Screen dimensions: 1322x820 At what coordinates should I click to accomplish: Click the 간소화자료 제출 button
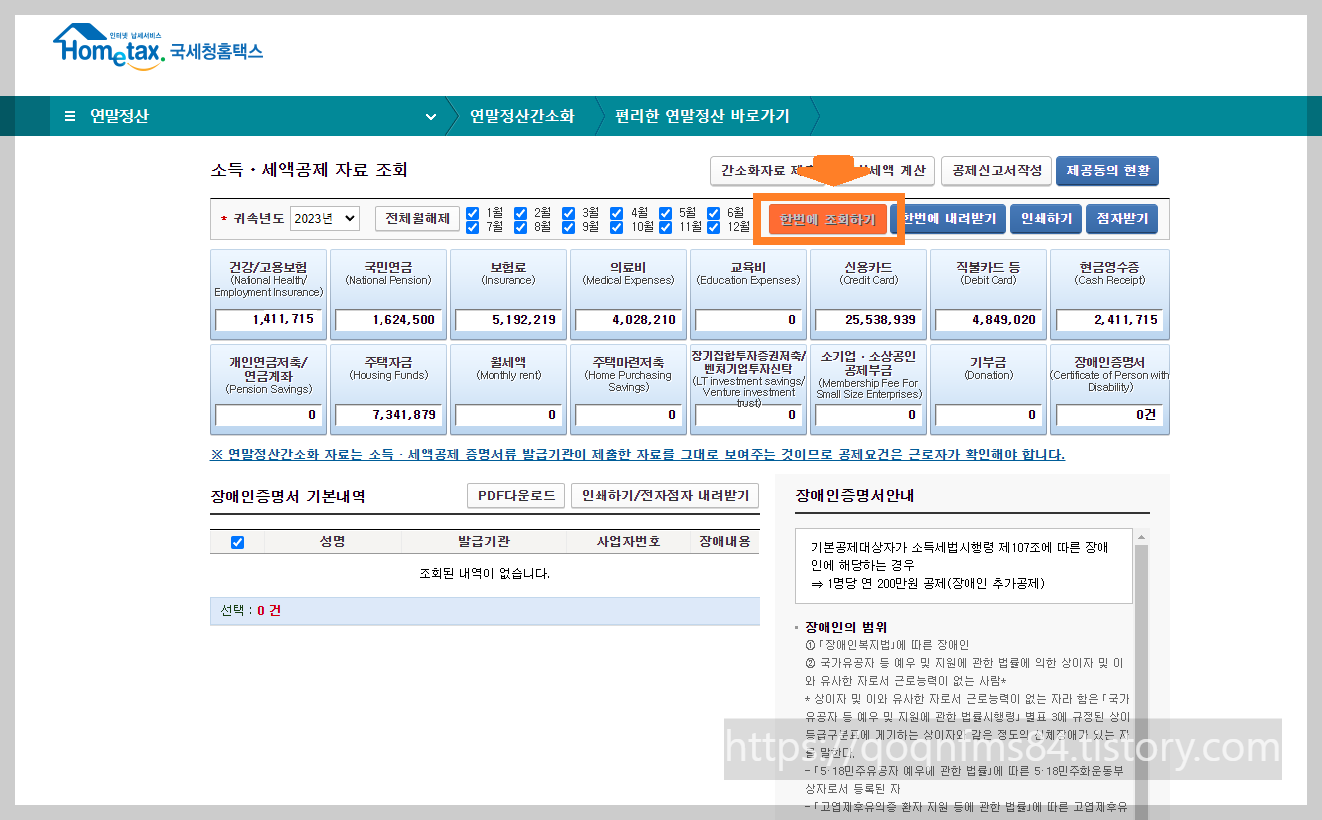tap(770, 171)
